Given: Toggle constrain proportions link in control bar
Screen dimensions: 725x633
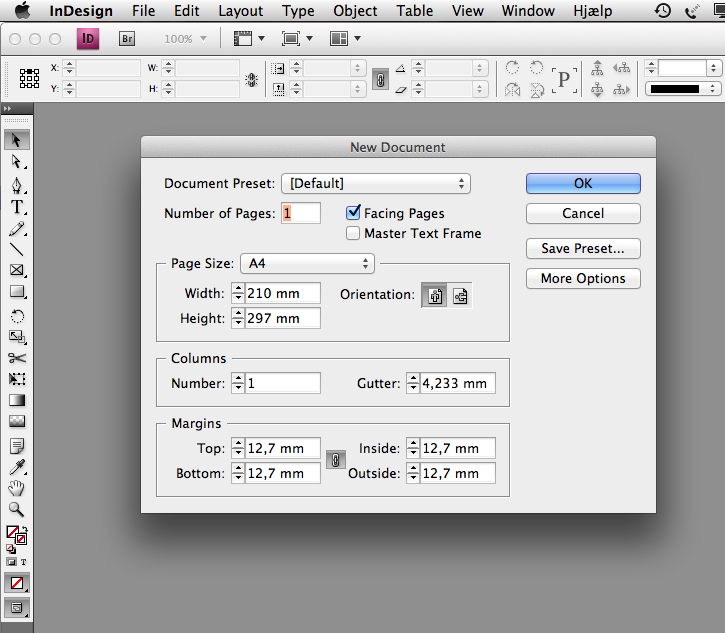Looking at the screenshot, I should pyautogui.click(x=381, y=80).
